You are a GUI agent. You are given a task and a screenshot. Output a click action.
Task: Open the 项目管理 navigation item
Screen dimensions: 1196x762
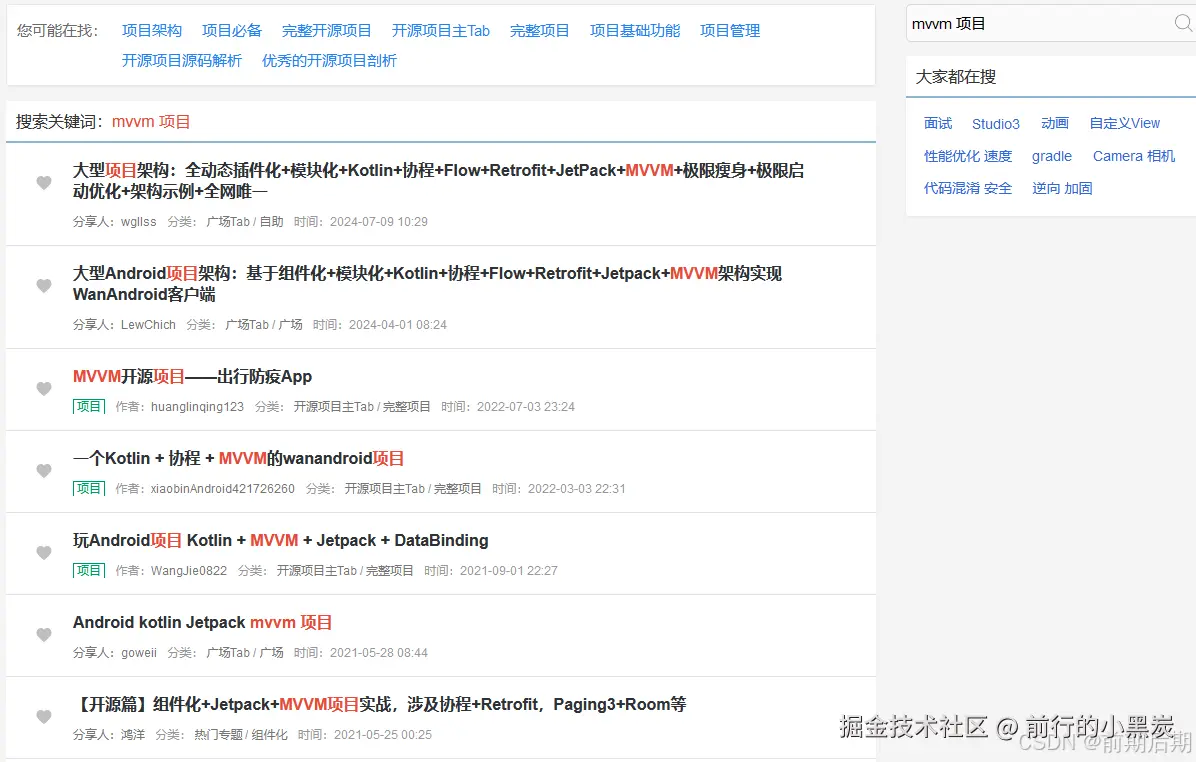[730, 30]
